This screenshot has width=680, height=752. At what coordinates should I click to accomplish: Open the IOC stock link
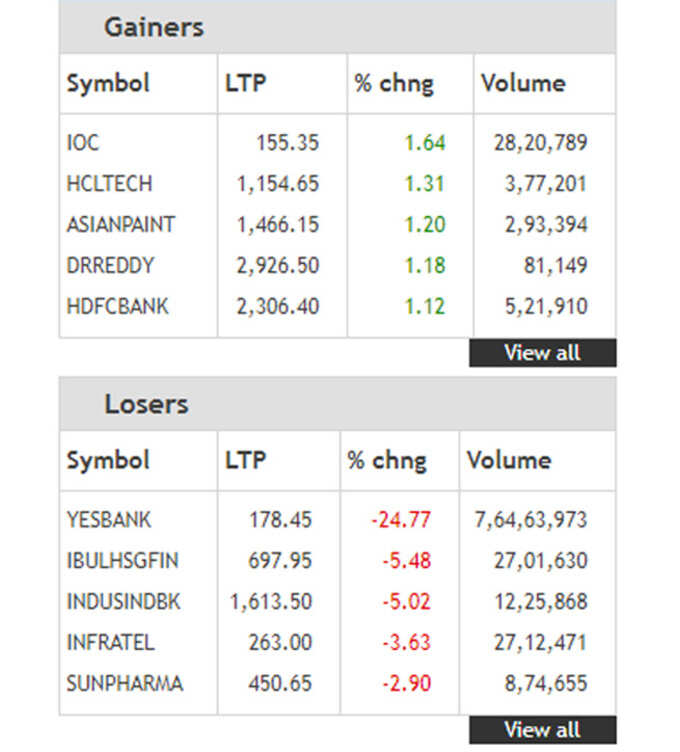coord(83,143)
